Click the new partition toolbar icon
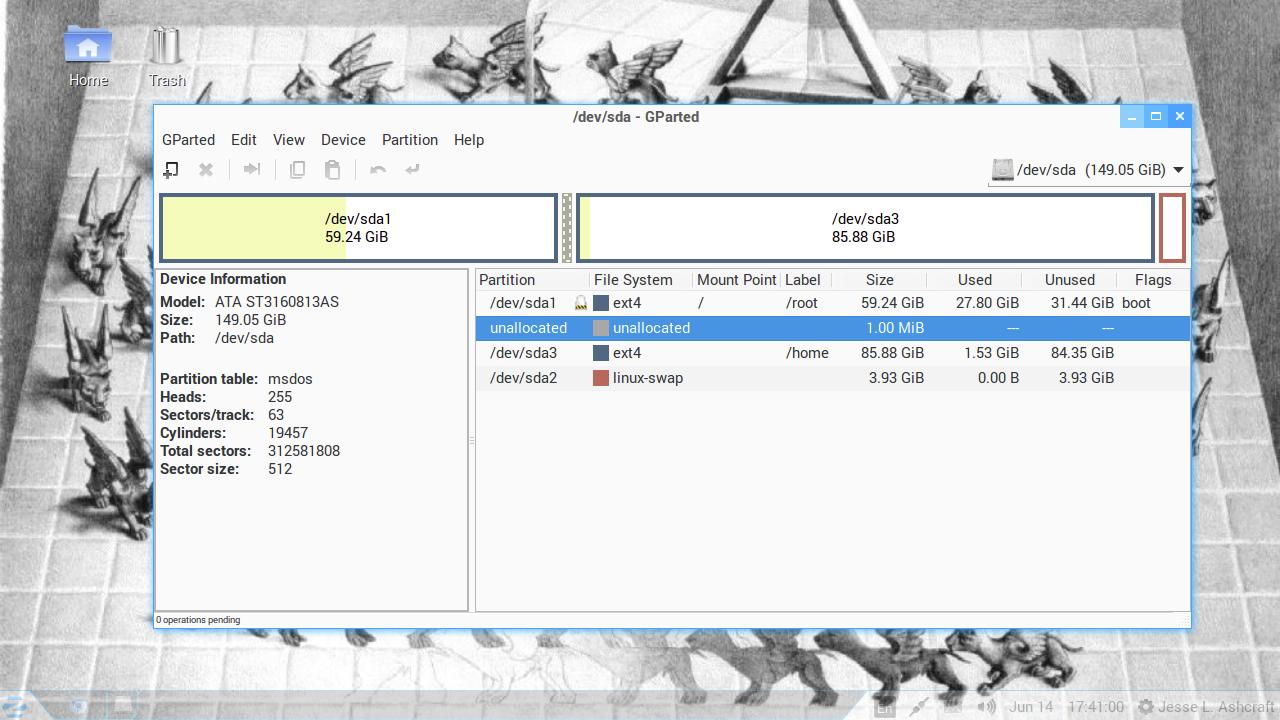This screenshot has width=1280, height=720. [x=171, y=170]
